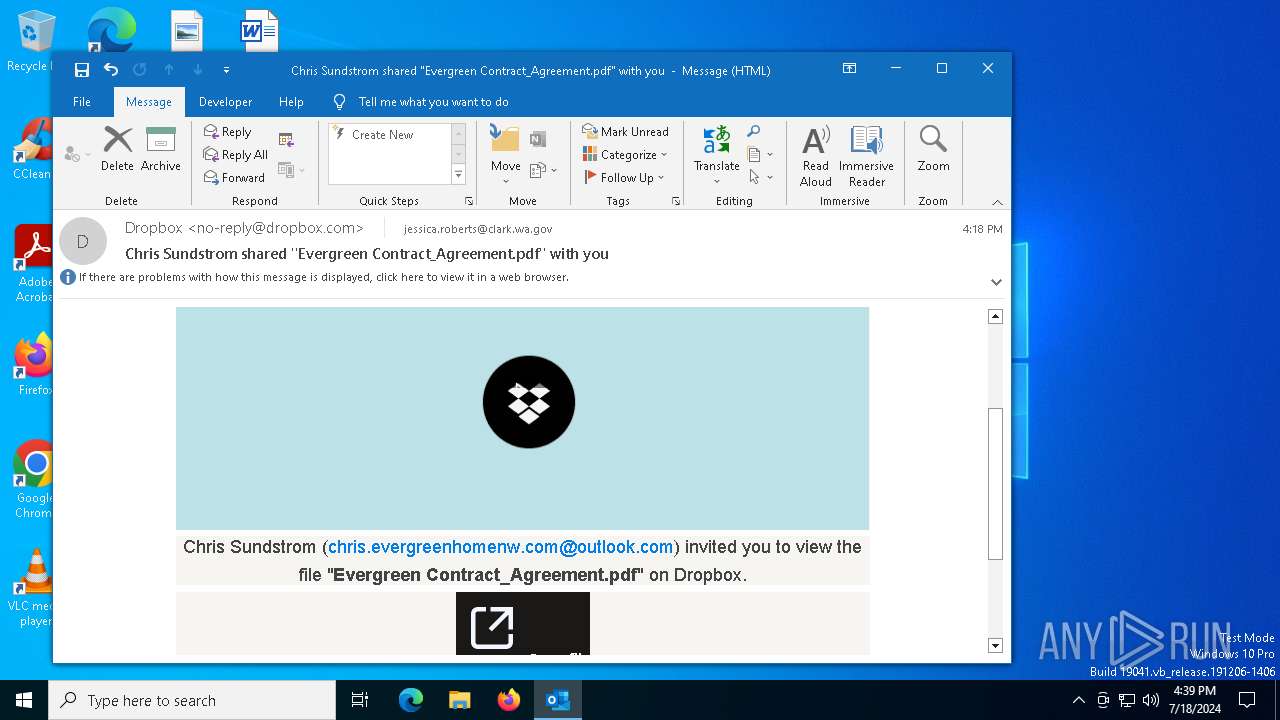This screenshot has height=720, width=1280.
Task: Save the message from Quick Access Toolbar
Action: (x=82, y=70)
